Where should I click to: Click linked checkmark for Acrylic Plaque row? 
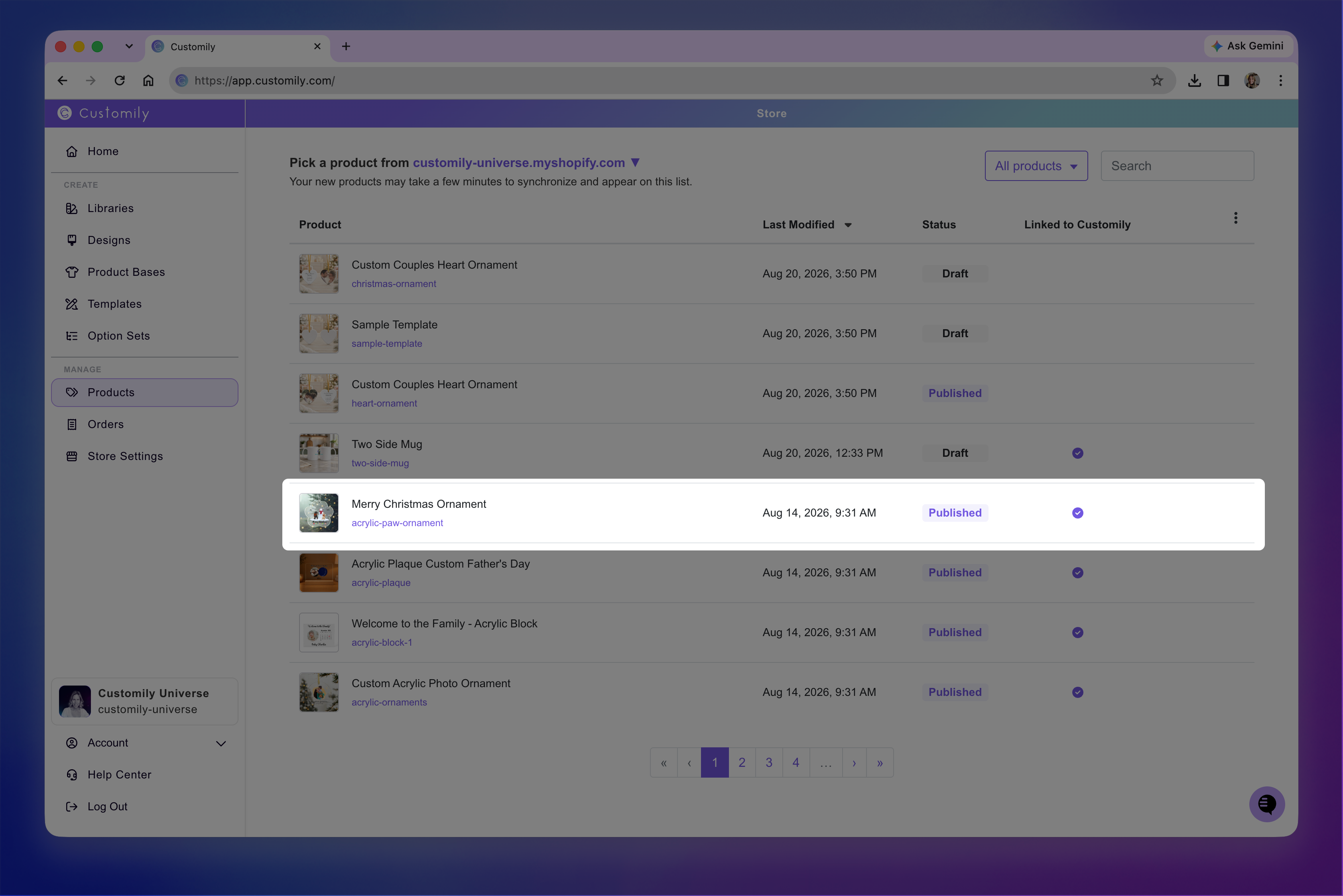[x=1078, y=573]
